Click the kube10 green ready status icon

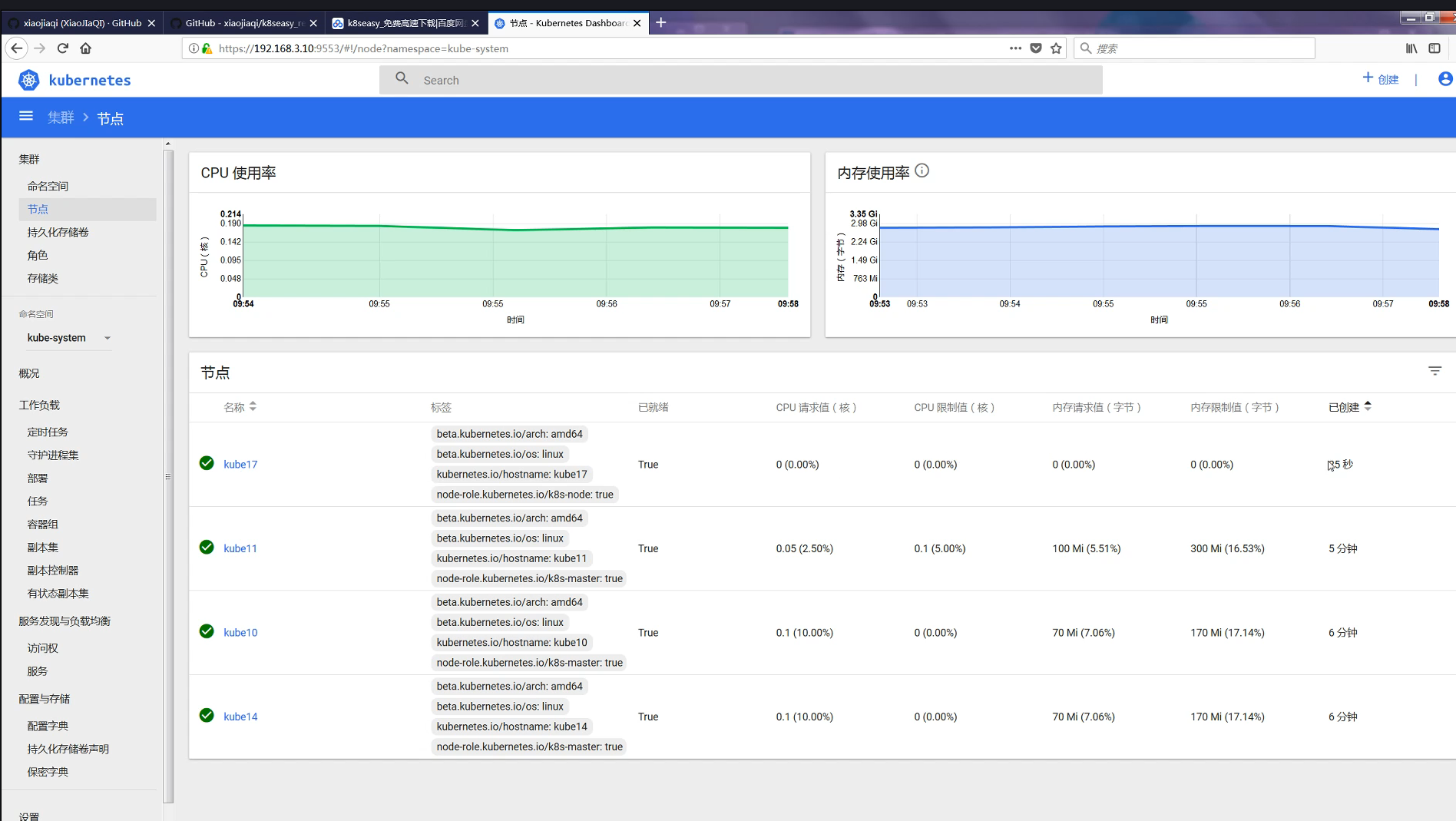(207, 631)
